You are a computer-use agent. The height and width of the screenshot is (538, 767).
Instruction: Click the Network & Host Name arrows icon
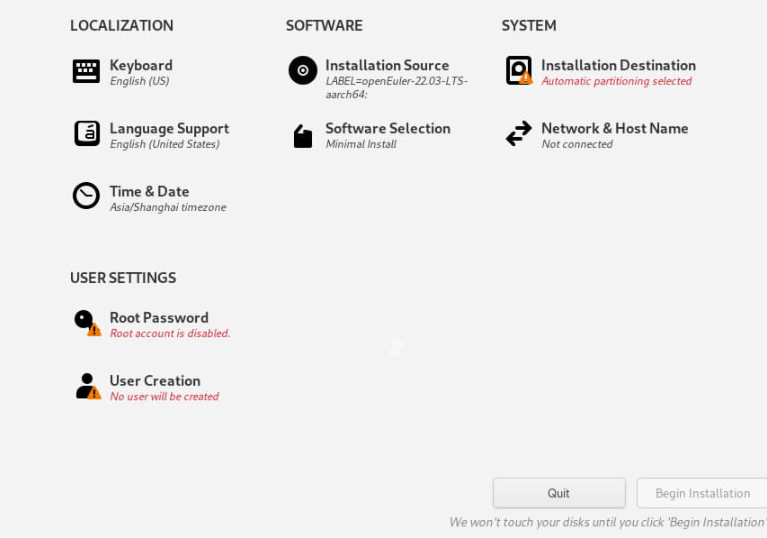[x=519, y=134]
